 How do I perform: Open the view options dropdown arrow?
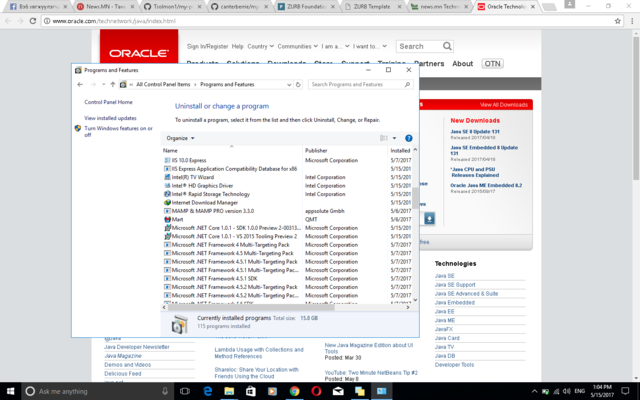tap(394, 138)
